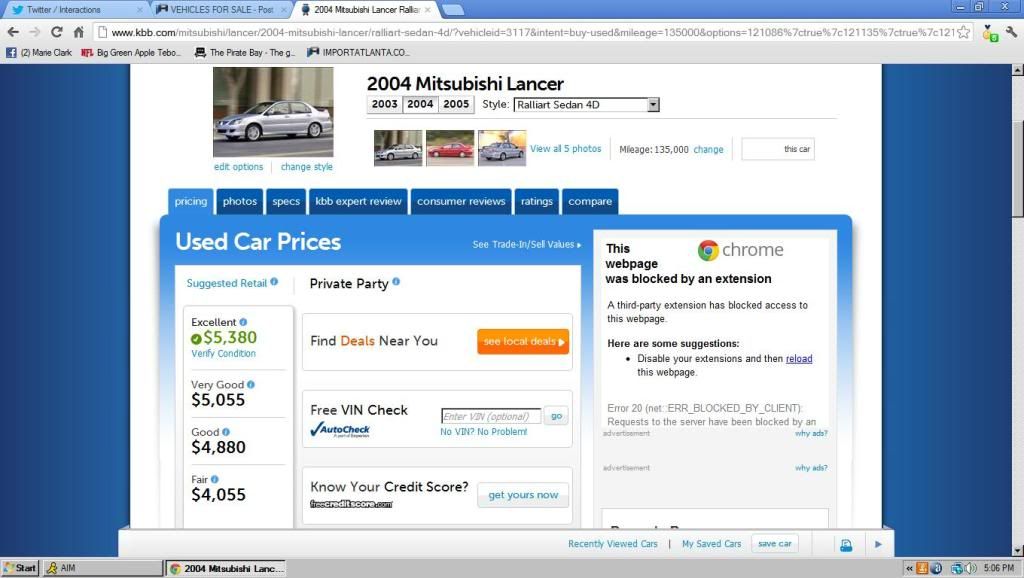Click the orange see local deals button
The height and width of the screenshot is (578, 1024).
pos(523,342)
